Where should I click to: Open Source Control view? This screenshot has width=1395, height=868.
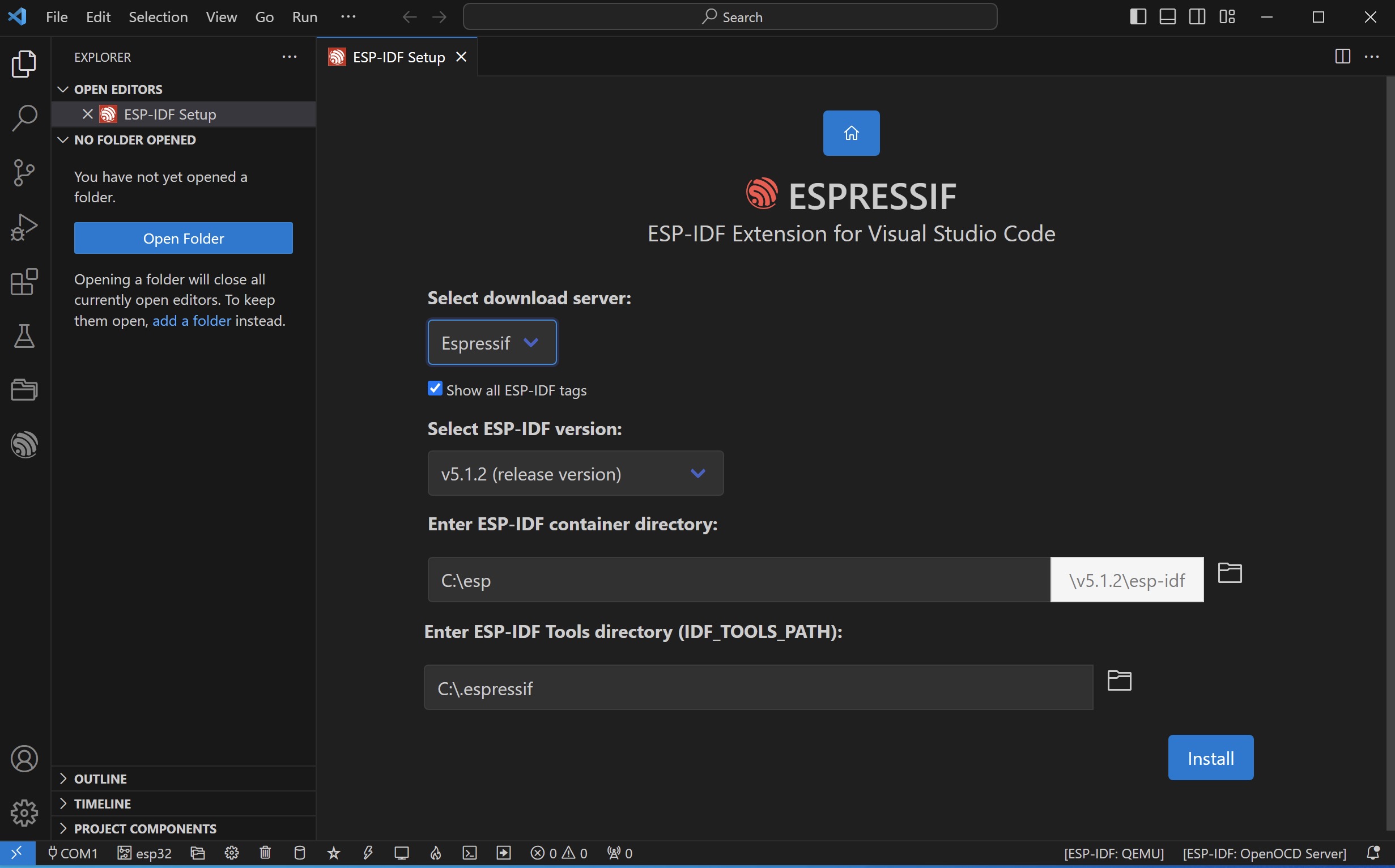point(24,172)
